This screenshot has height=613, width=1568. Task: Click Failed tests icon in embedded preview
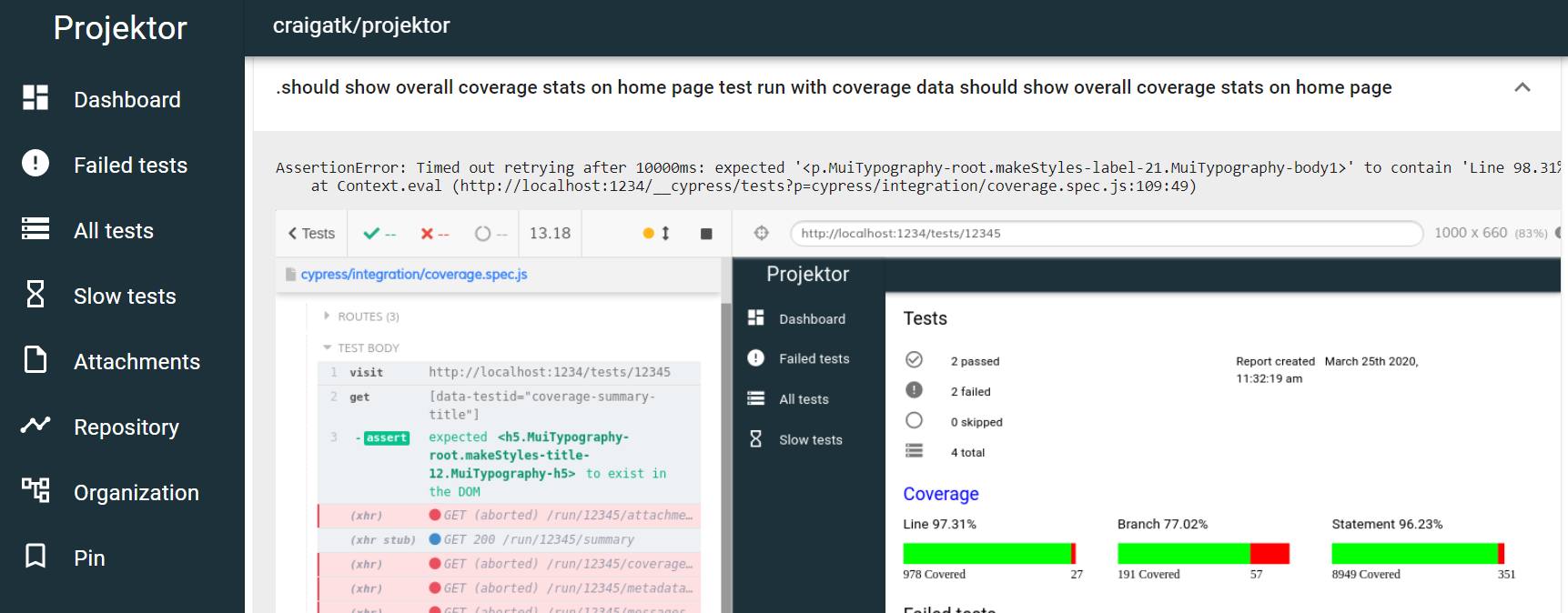[x=755, y=357]
